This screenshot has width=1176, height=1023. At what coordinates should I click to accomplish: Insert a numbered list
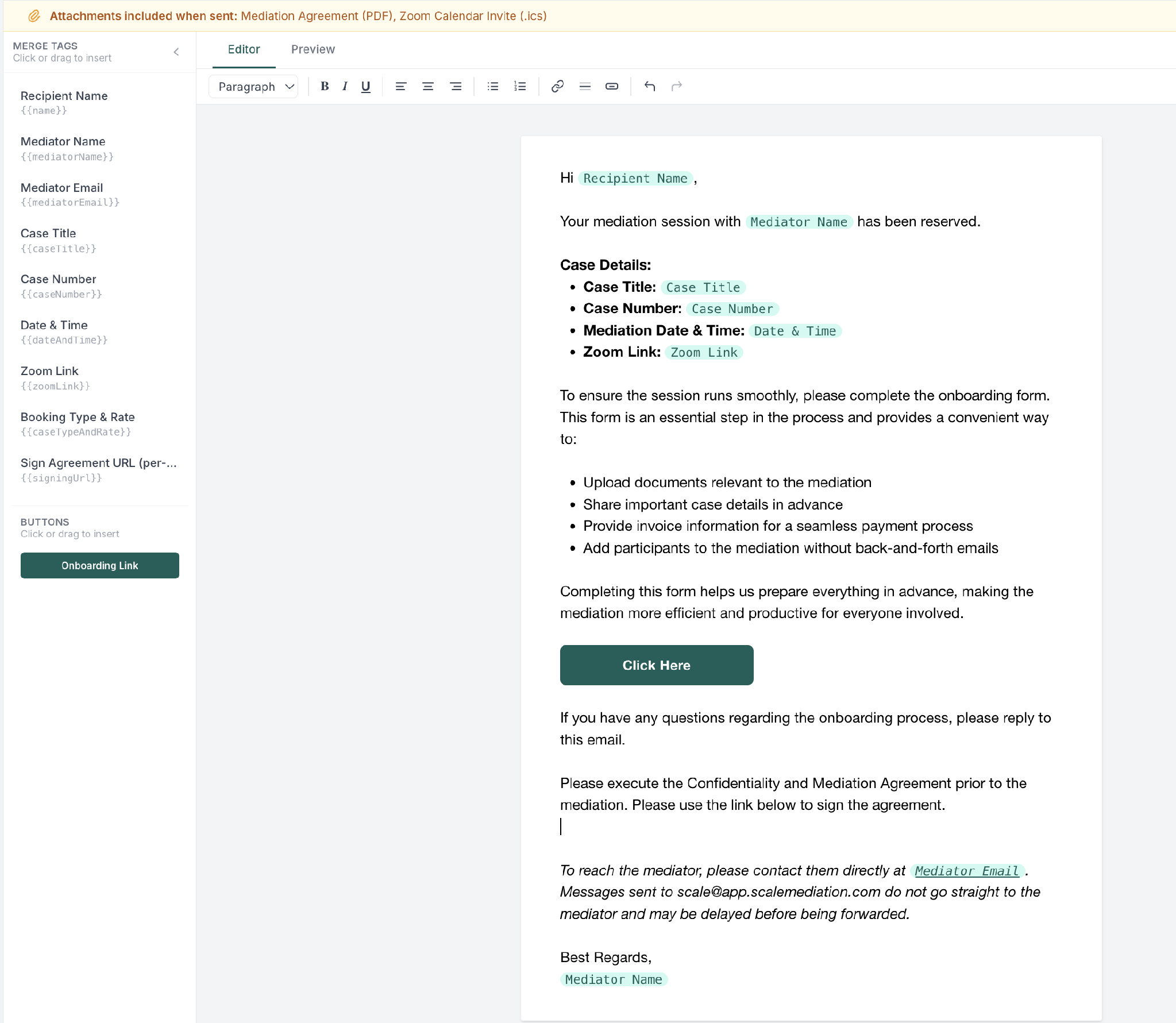pos(520,86)
